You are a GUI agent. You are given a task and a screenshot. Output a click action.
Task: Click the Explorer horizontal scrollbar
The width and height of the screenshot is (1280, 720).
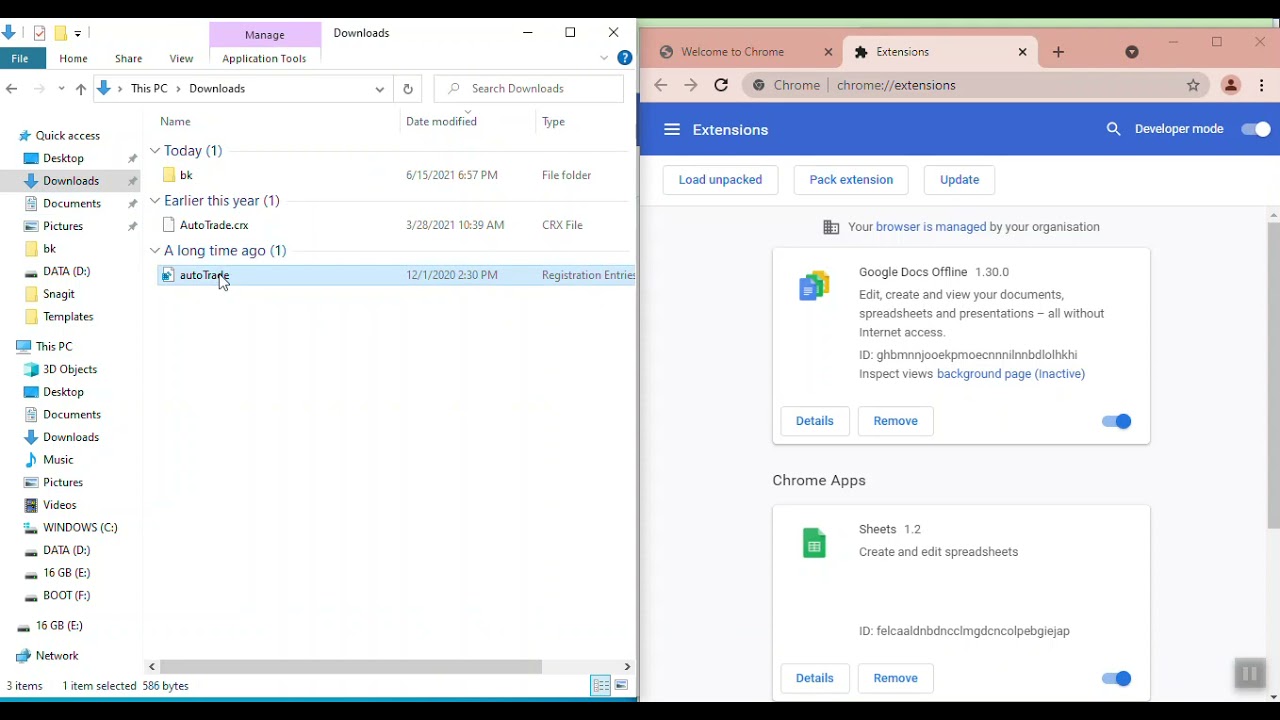tap(352, 666)
